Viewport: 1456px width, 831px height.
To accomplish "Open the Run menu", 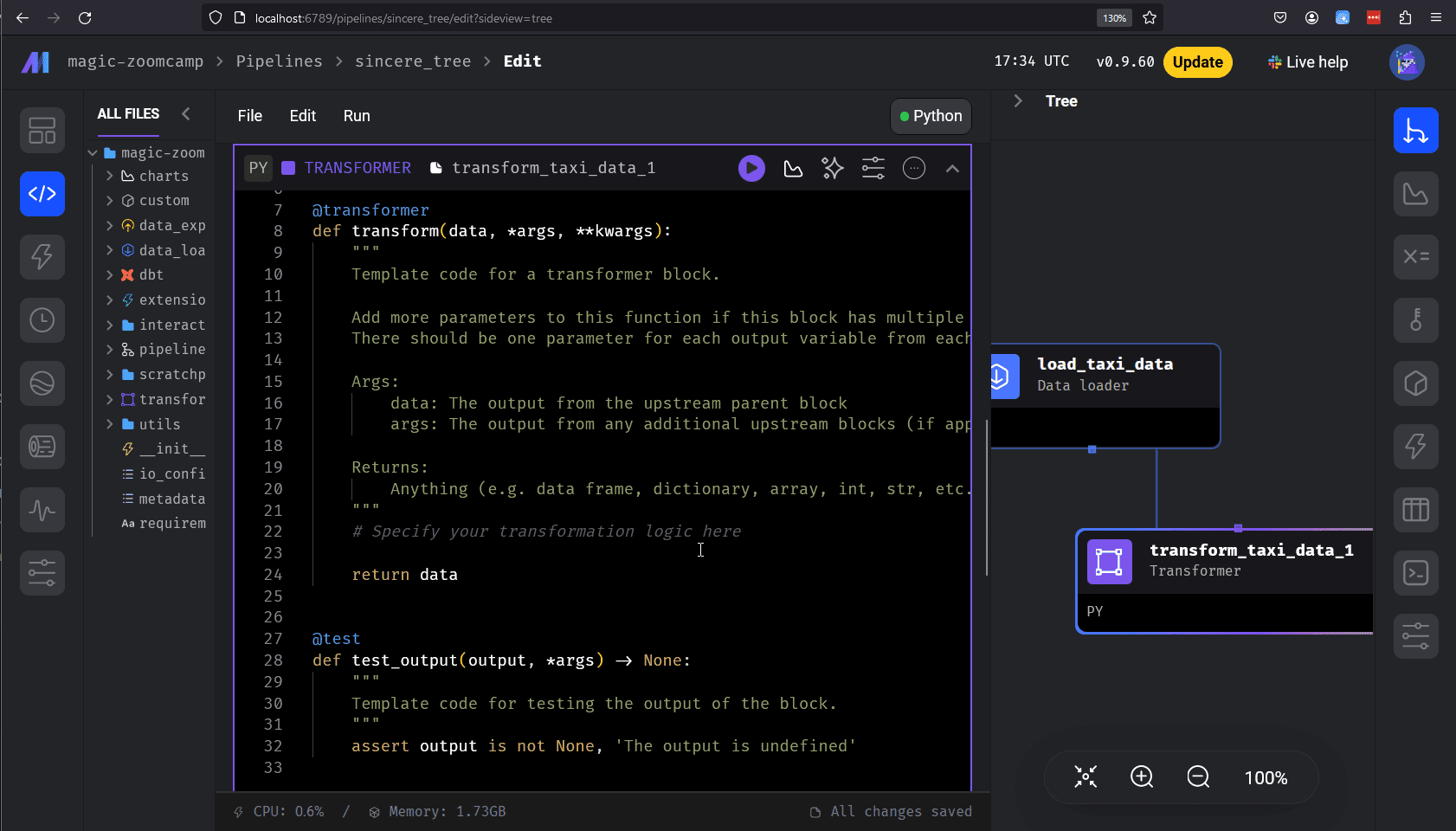I will pos(356,116).
